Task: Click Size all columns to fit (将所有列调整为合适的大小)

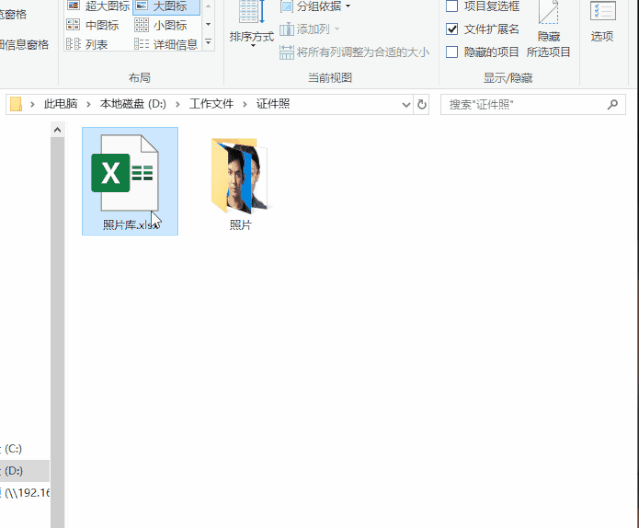Action: [354, 52]
